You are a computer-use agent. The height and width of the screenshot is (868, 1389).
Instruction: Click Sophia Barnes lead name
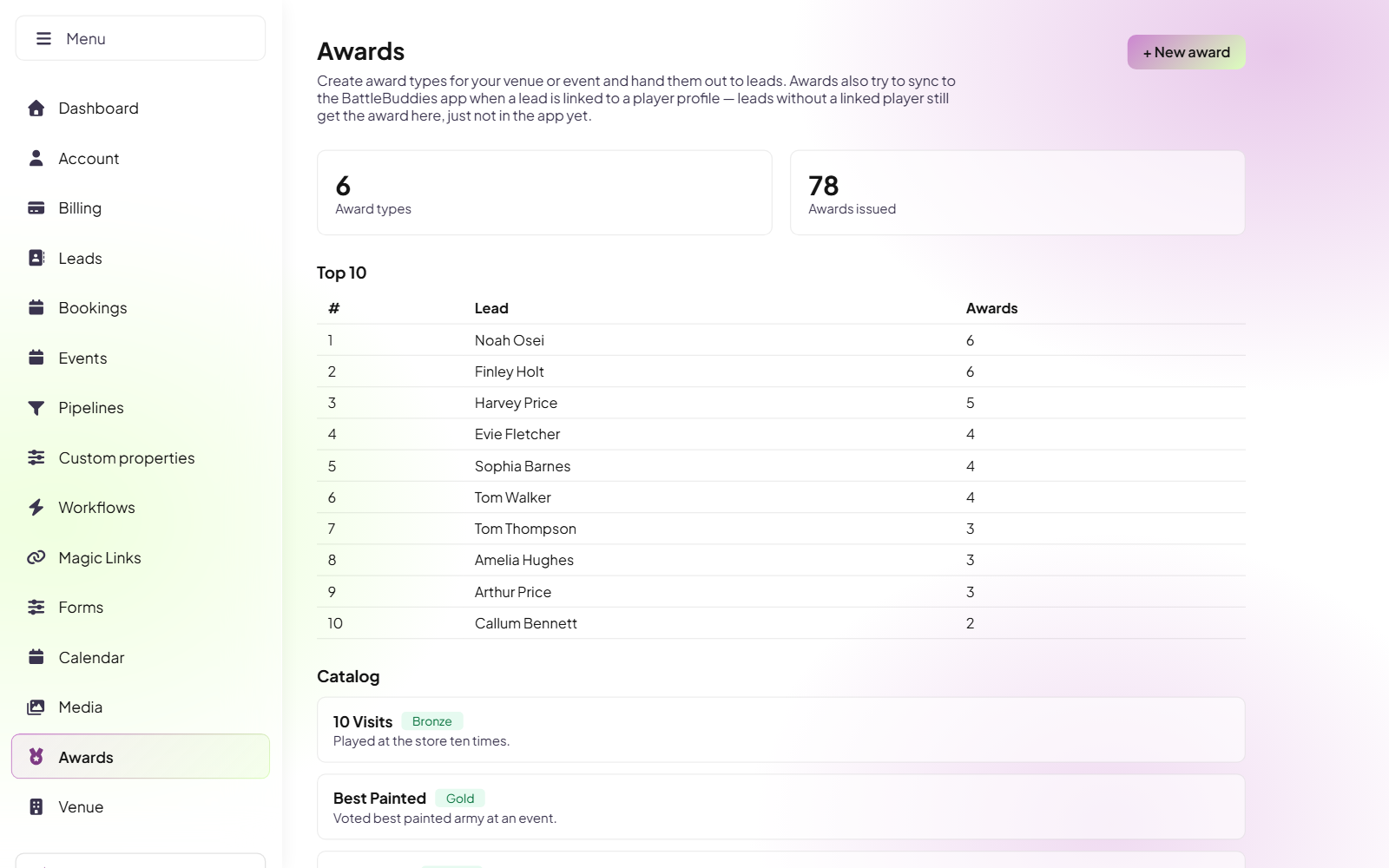point(523,466)
